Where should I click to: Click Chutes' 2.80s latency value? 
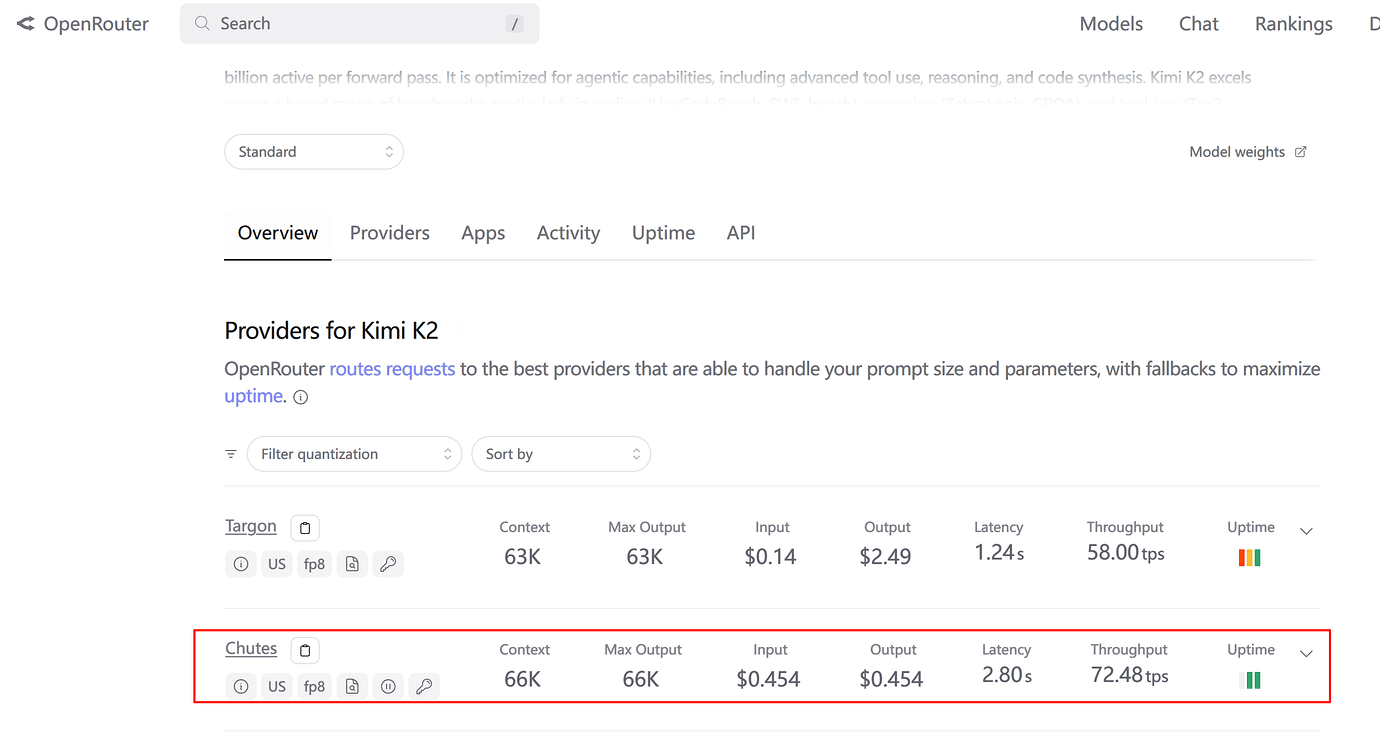pos(1007,675)
